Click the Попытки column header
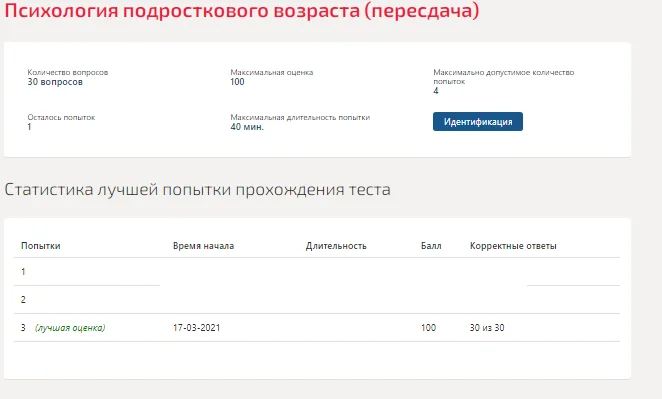 pos(41,246)
